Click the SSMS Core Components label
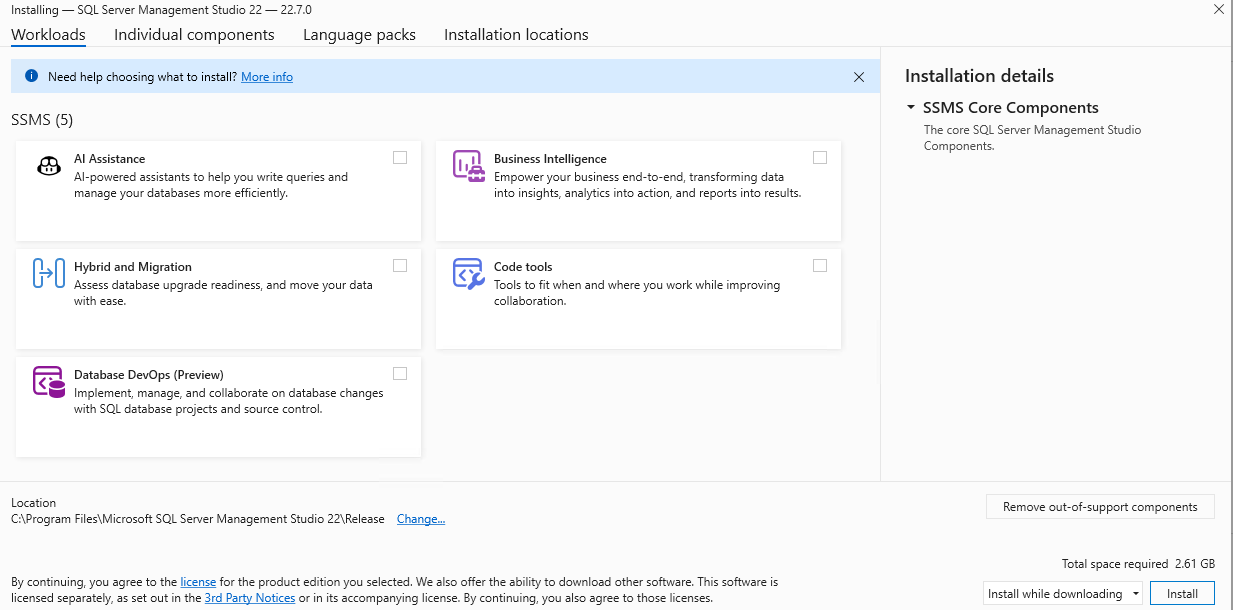1233x610 pixels. 1010,108
